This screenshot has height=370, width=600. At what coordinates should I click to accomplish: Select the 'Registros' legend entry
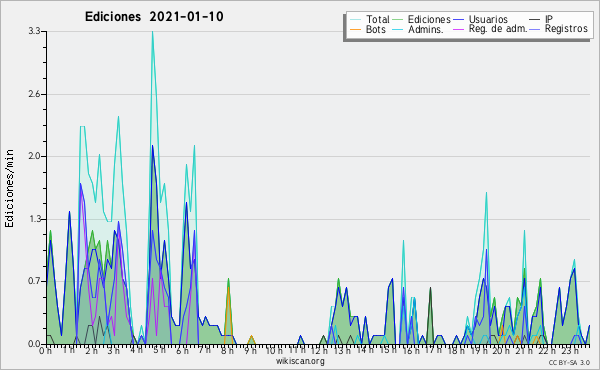566,29
